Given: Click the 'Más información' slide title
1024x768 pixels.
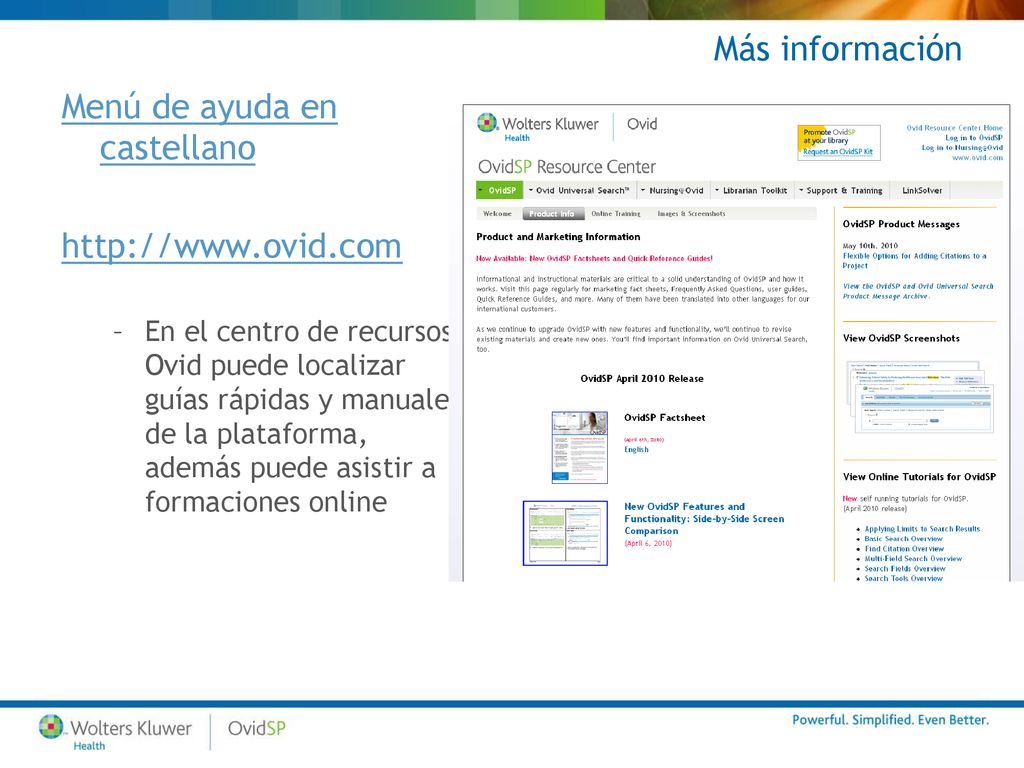Looking at the screenshot, I should [838, 49].
